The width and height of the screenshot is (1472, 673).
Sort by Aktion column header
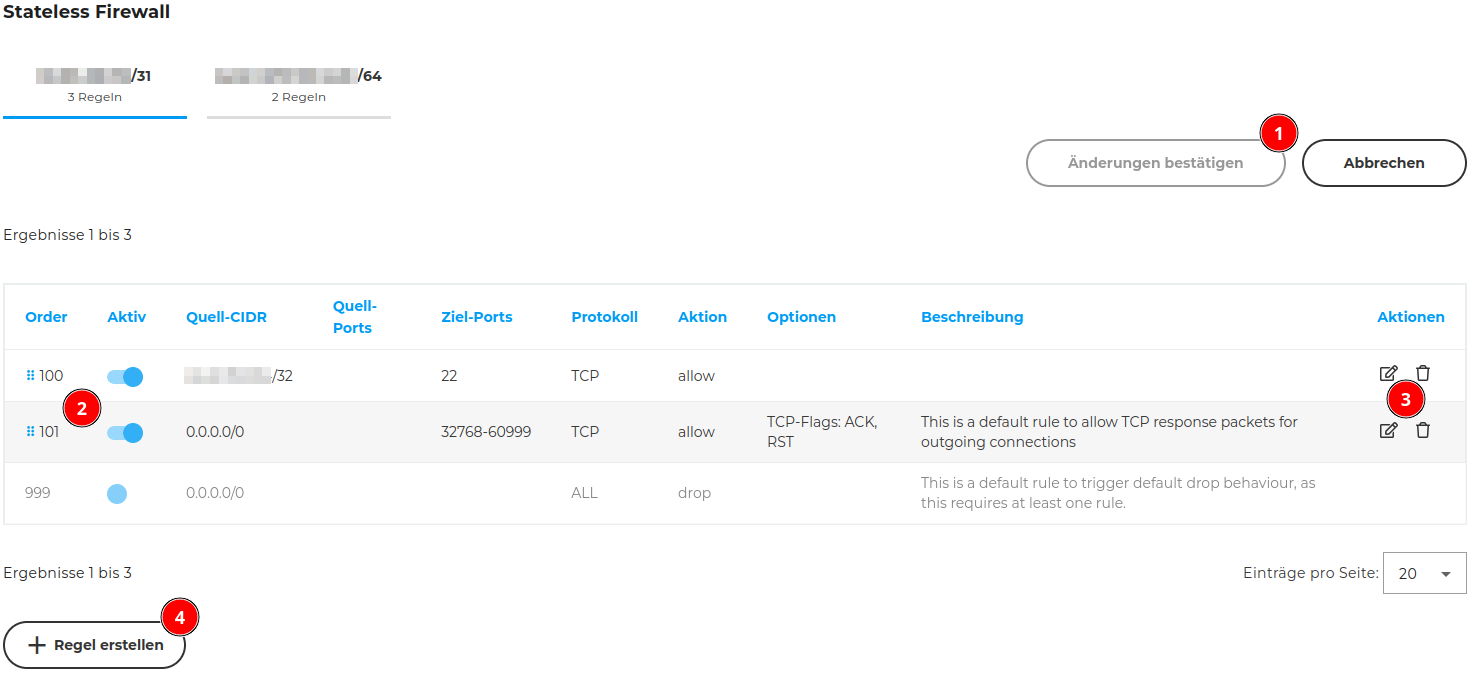click(702, 317)
